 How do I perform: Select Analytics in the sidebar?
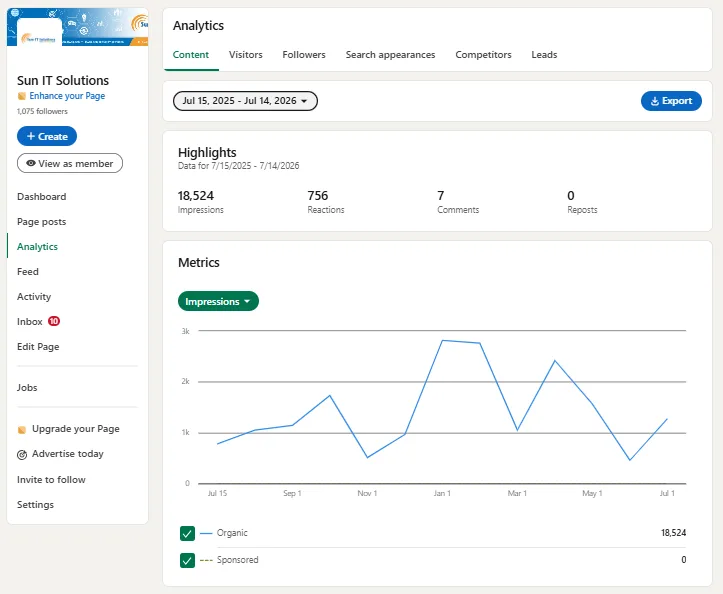pos(37,246)
